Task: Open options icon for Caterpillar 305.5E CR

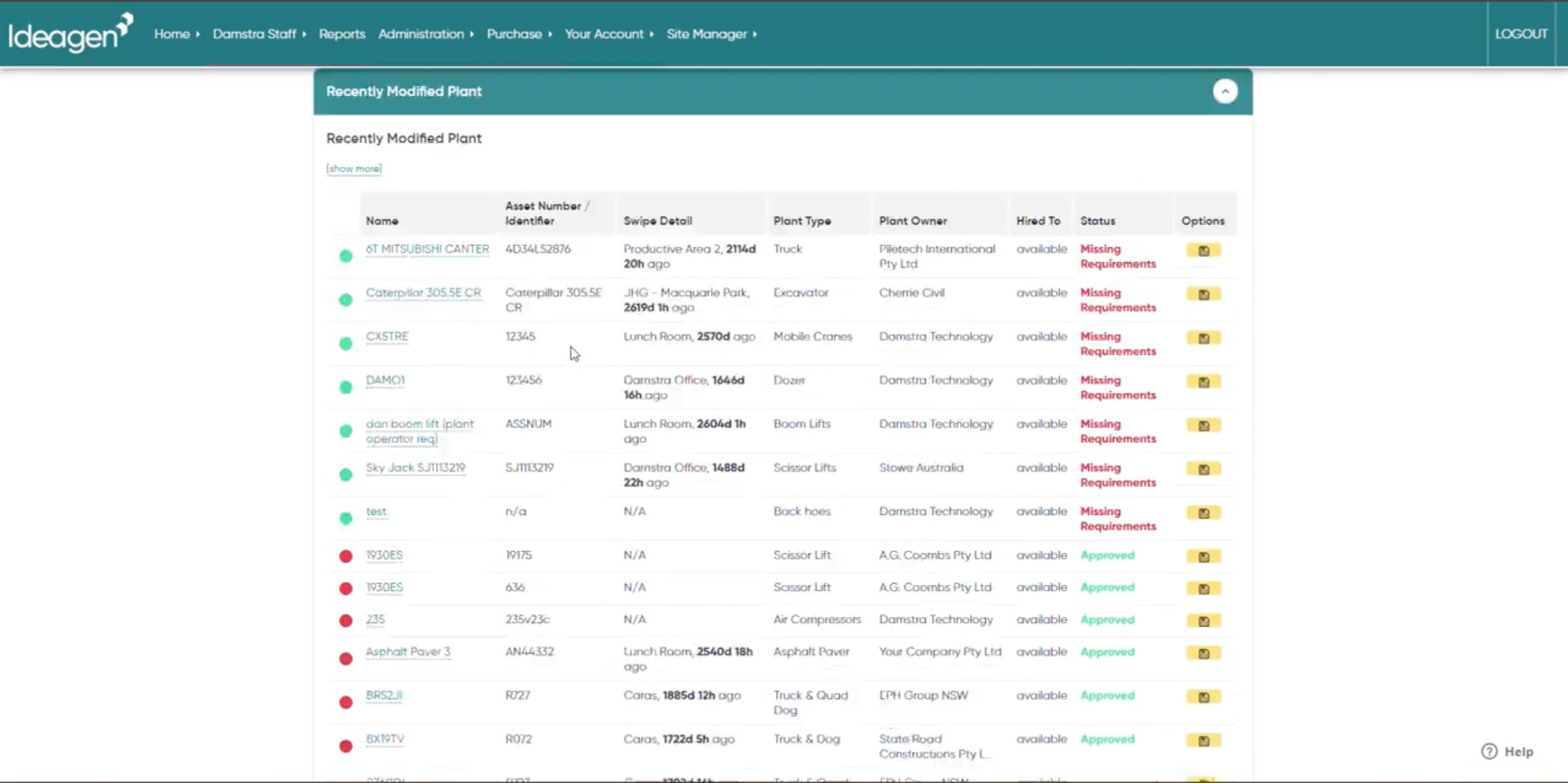Action: pos(1203,295)
